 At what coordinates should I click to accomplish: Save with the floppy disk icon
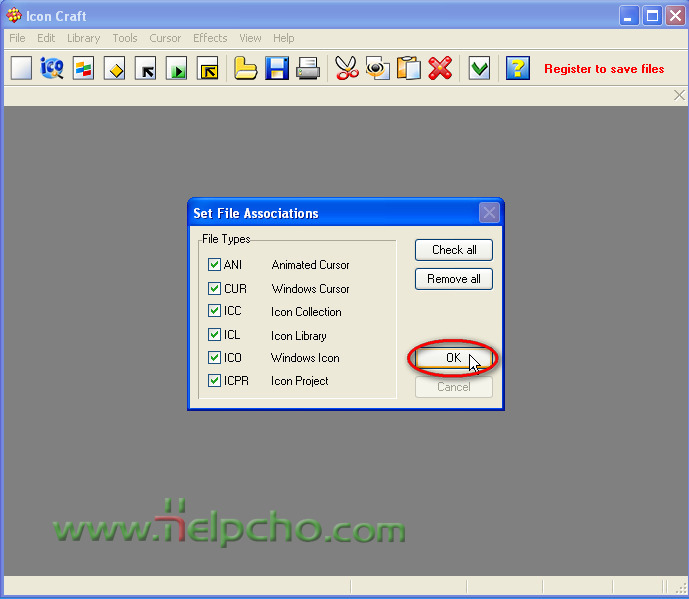tap(277, 69)
